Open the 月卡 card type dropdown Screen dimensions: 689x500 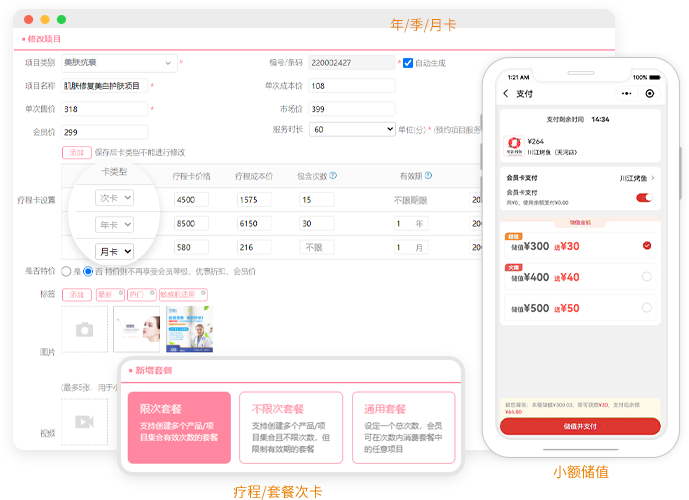coord(113,251)
